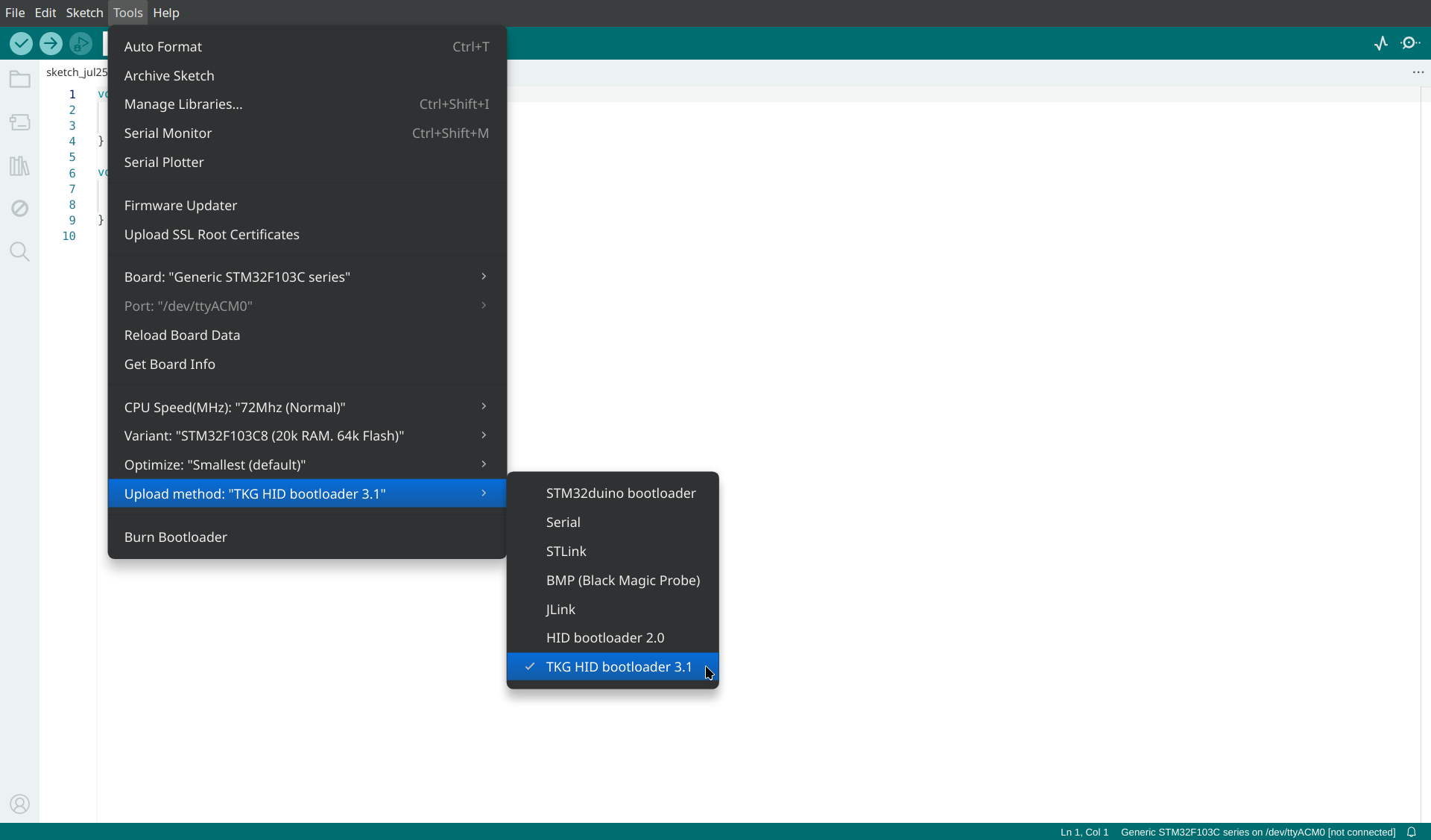The height and width of the screenshot is (840, 1431).
Task: Click the Ln 1, Col 1 status indicator
Action: 1084,833
